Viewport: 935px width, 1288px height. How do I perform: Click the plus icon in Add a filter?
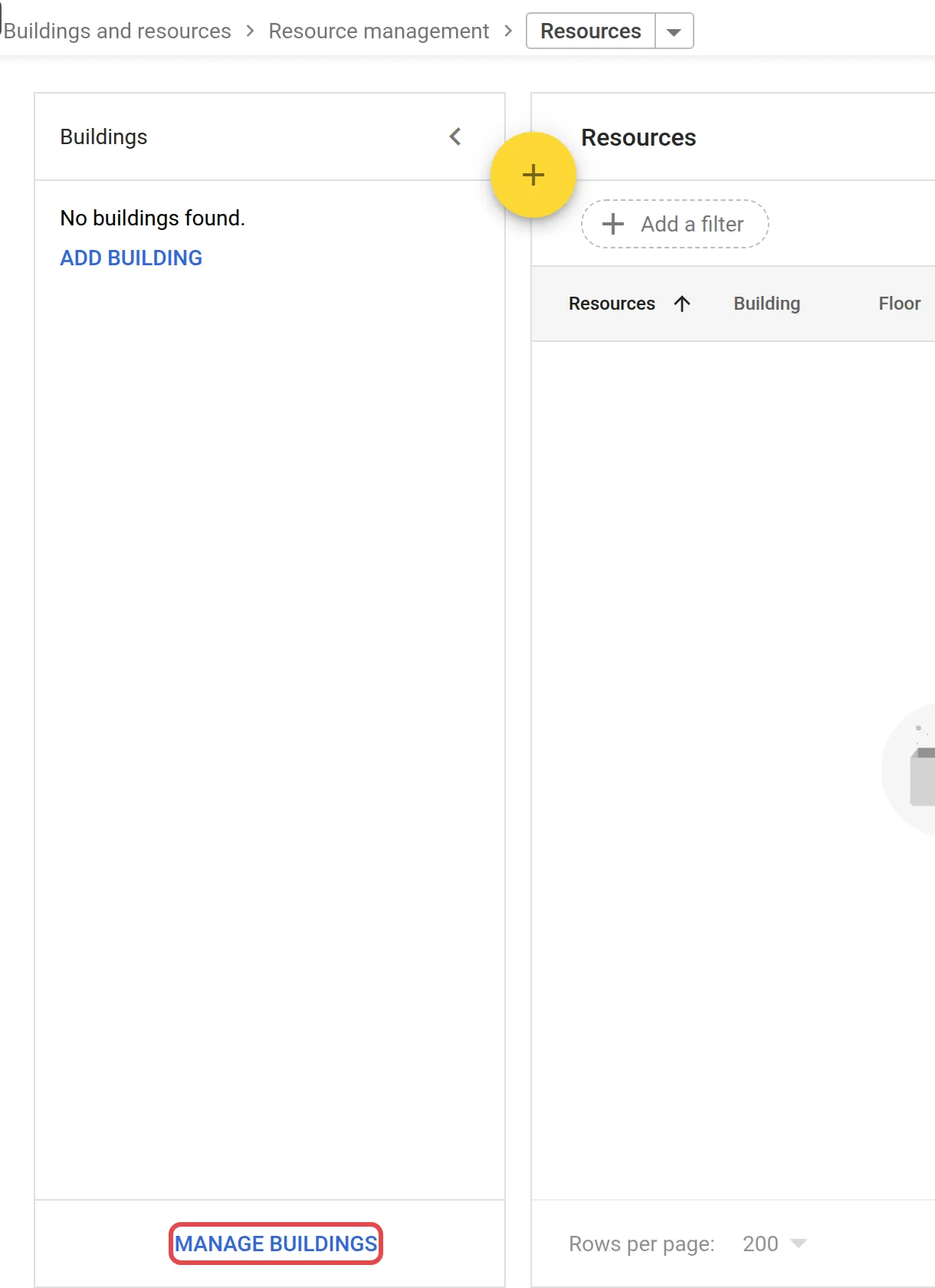(x=613, y=224)
